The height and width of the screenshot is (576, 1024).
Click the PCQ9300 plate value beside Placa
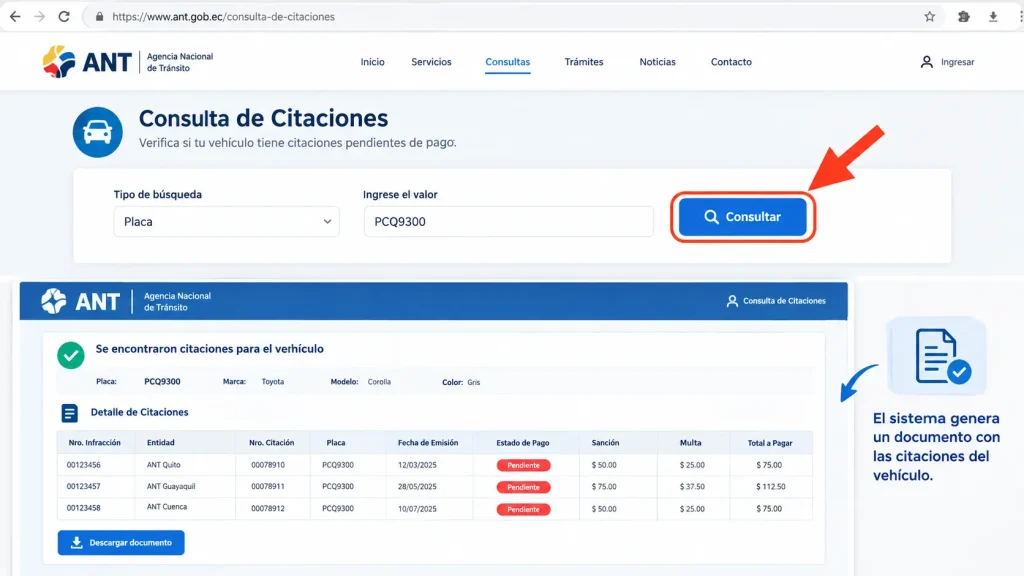point(162,381)
